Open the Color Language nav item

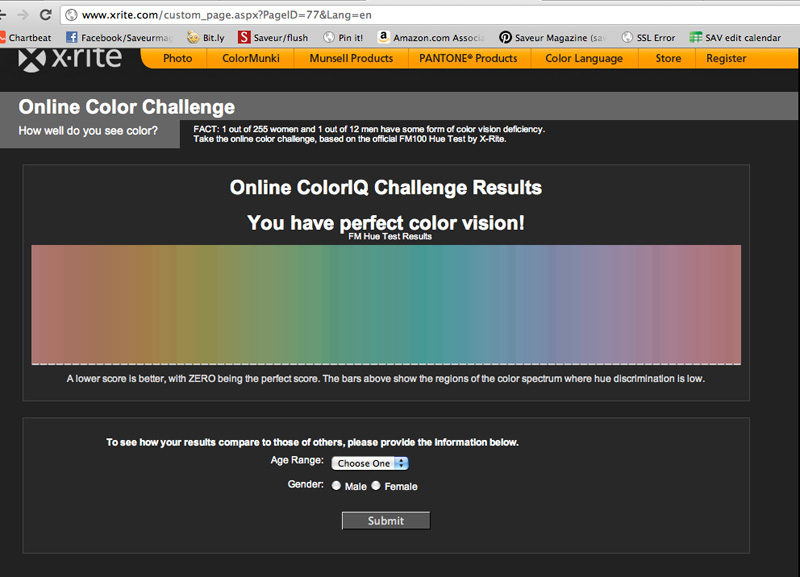pos(583,58)
